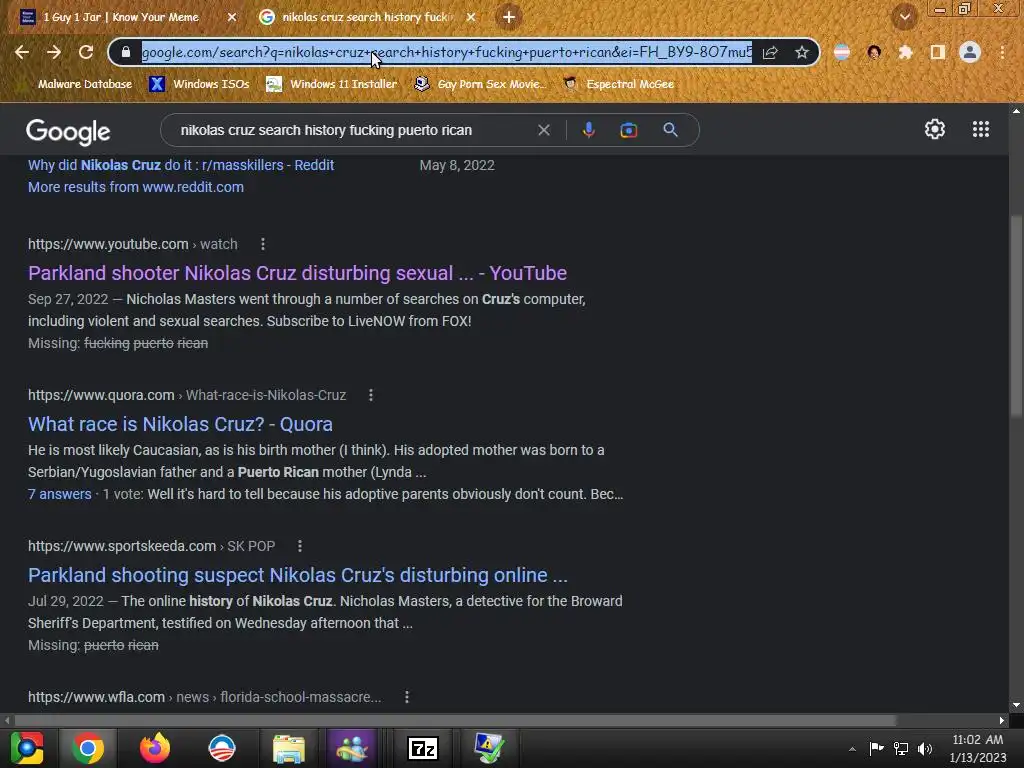Bookmark this tab with the star

pos(802,52)
